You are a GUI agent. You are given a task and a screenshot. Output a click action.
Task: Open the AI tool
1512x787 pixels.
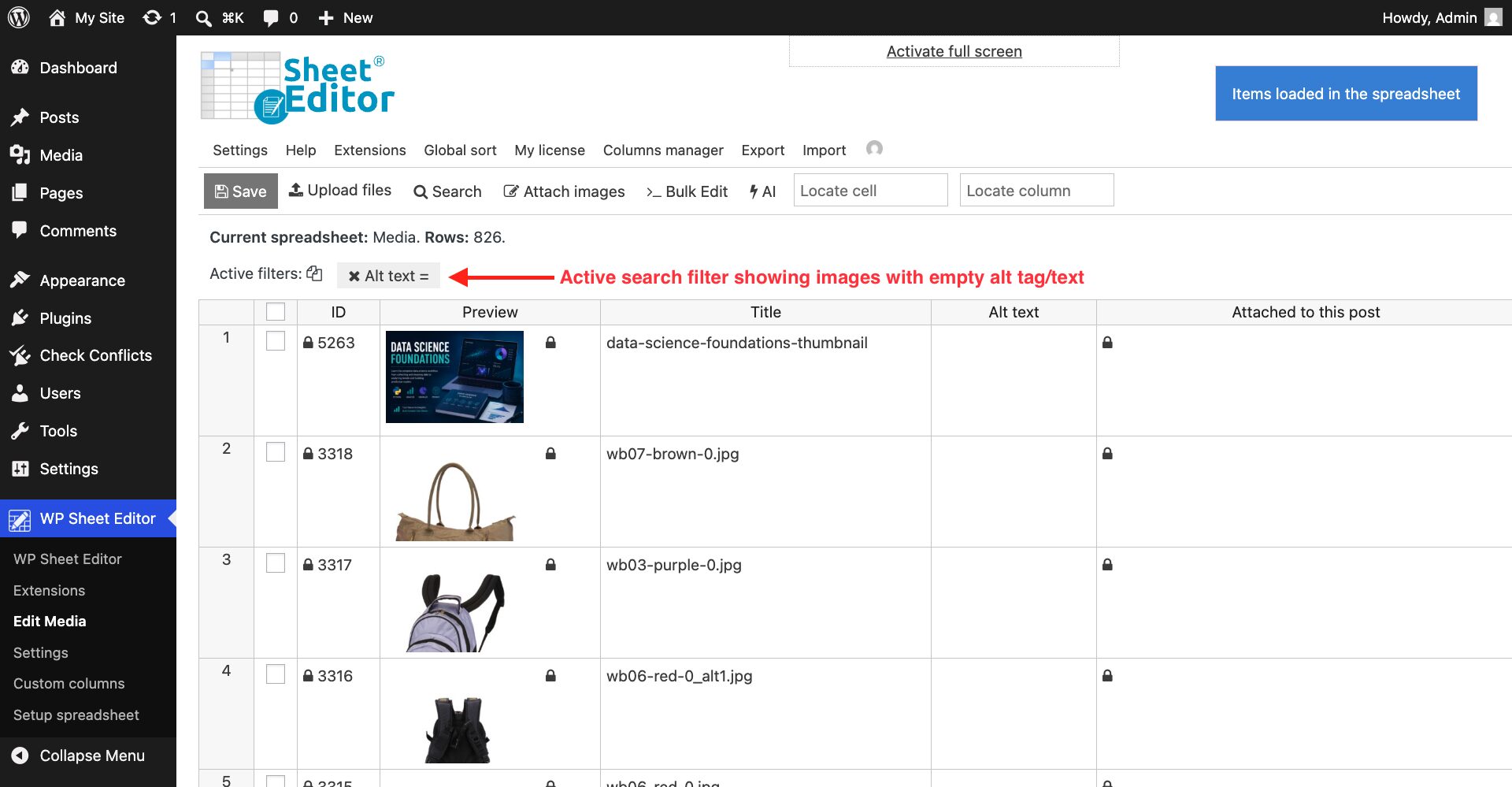click(x=762, y=191)
